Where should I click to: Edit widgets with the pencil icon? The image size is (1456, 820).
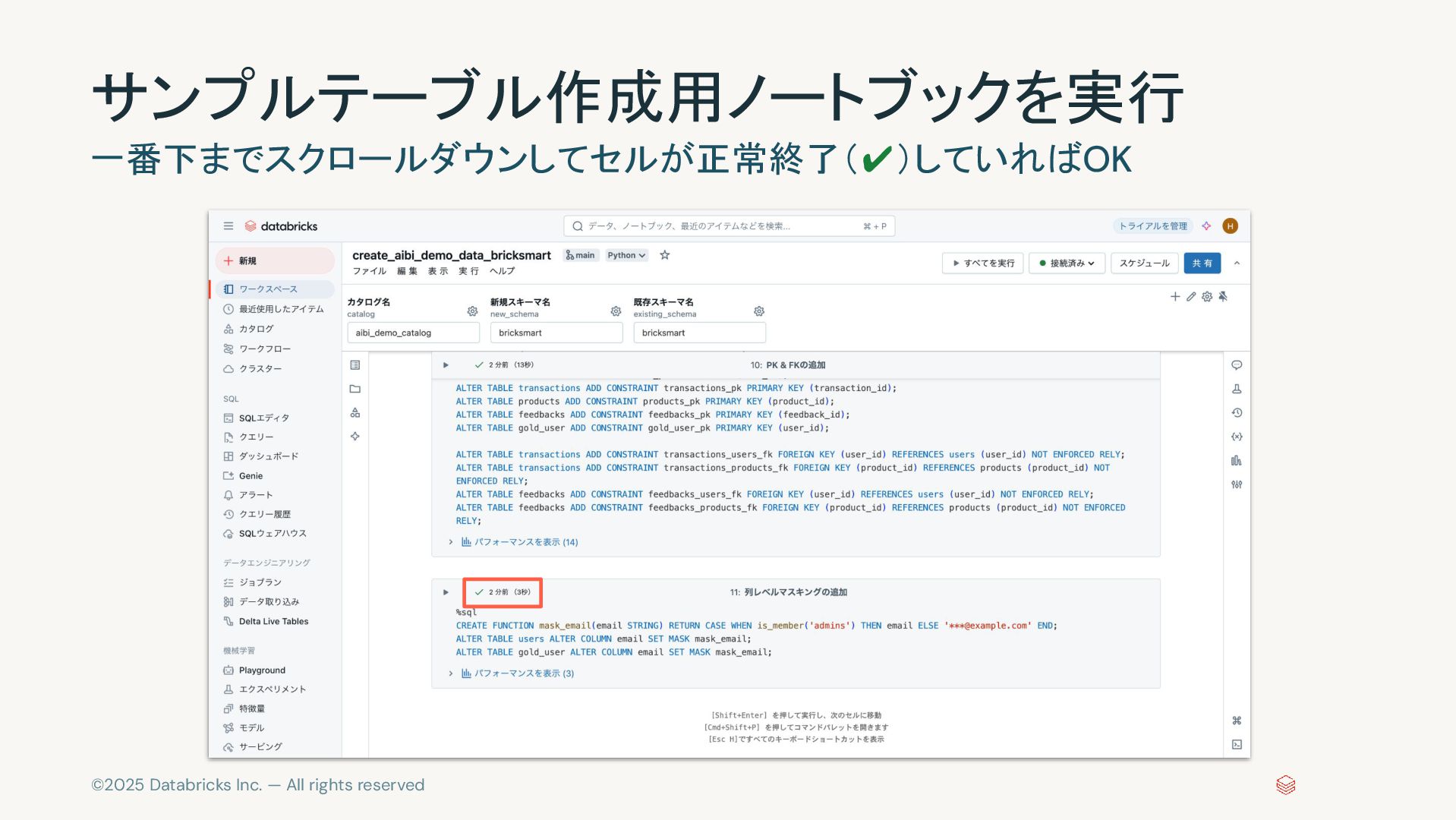pyautogui.click(x=1191, y=297)
